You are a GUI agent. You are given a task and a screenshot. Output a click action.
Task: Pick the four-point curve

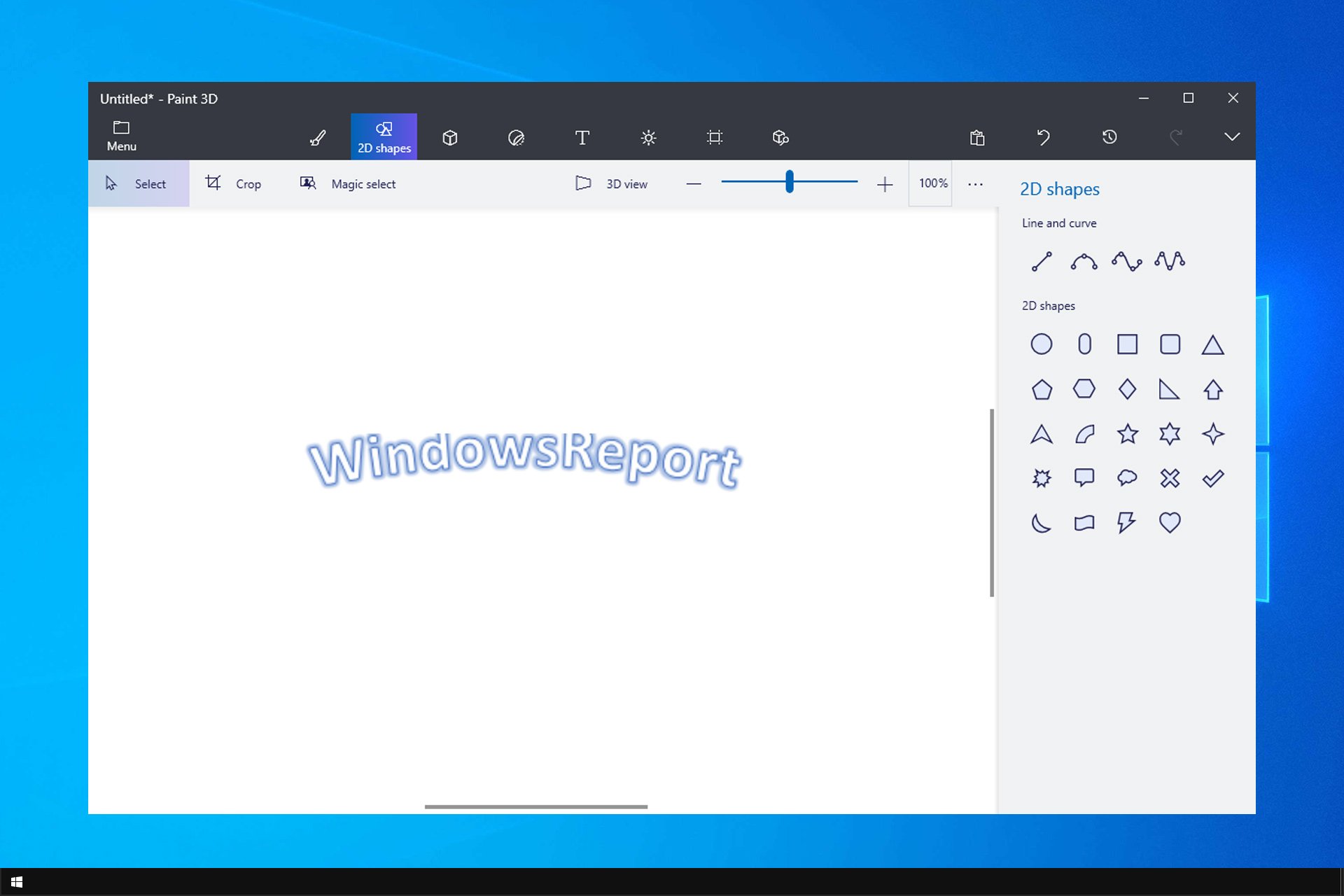(1127, 261)
